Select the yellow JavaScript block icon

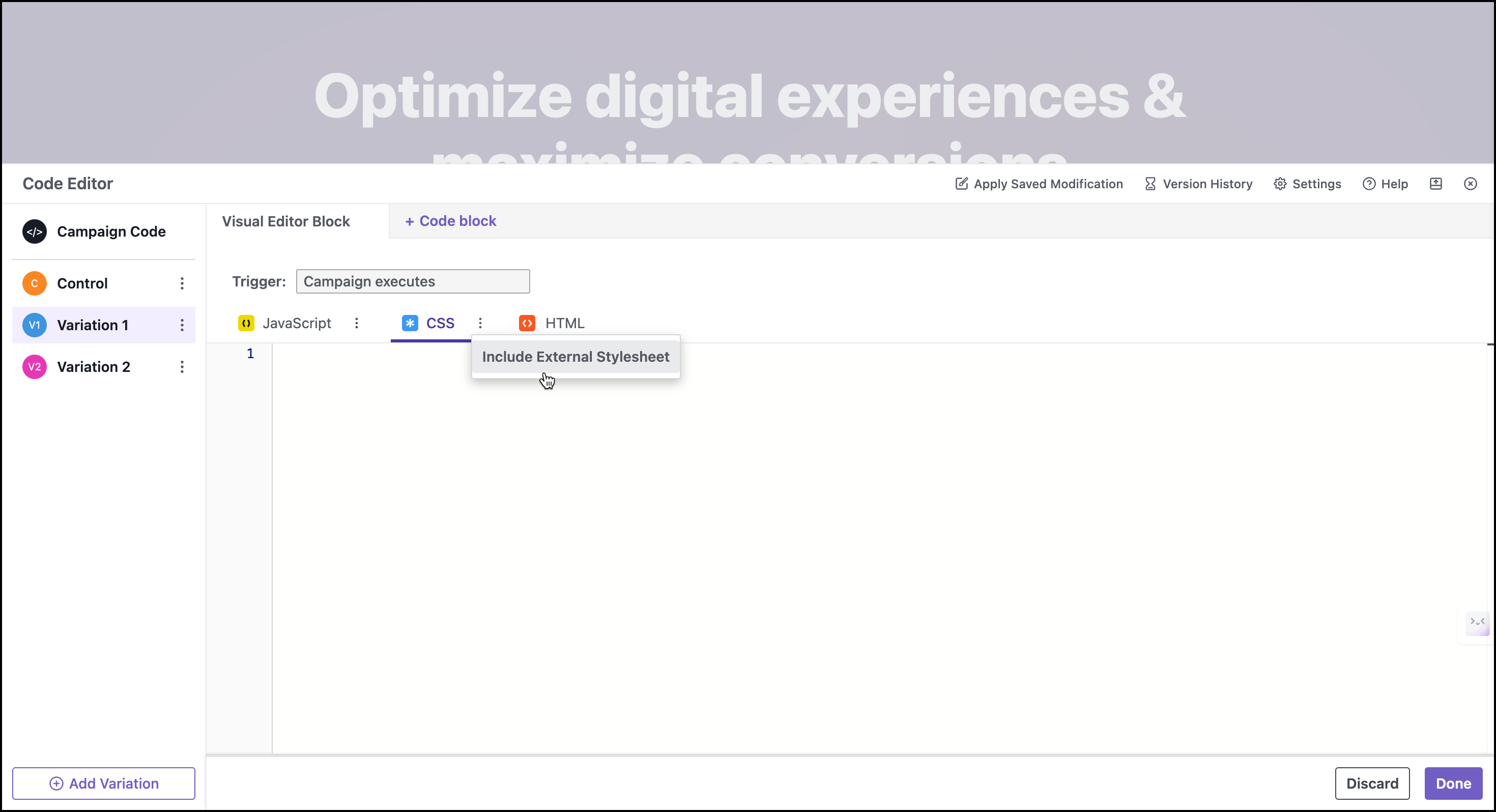(x=246, y=323)
